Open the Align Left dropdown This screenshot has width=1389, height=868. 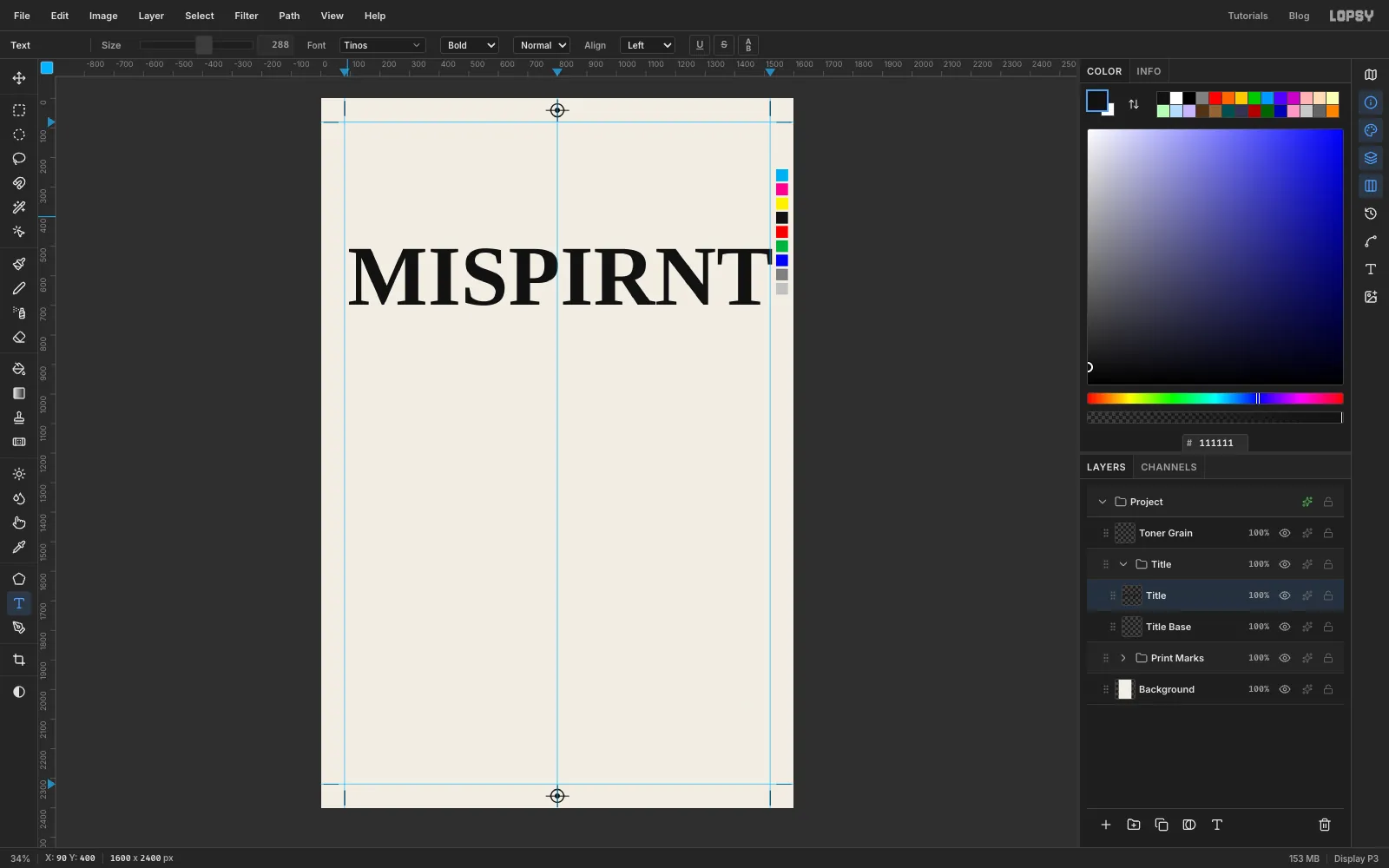(x=648, y=45)
